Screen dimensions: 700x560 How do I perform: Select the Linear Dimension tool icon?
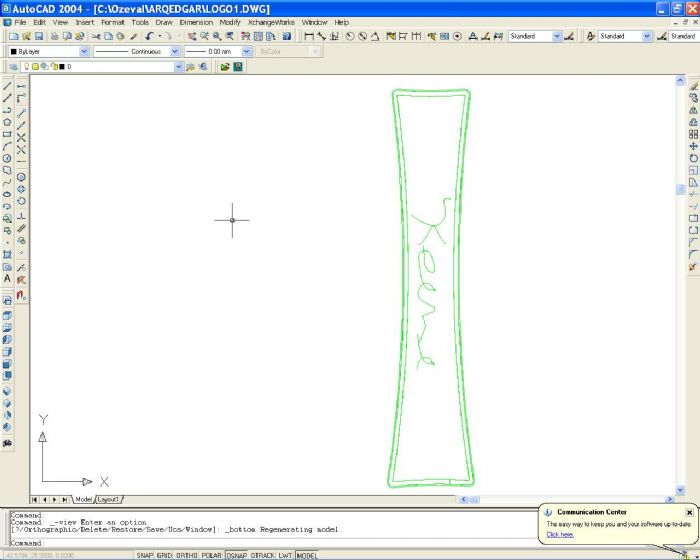coord(308,36)
